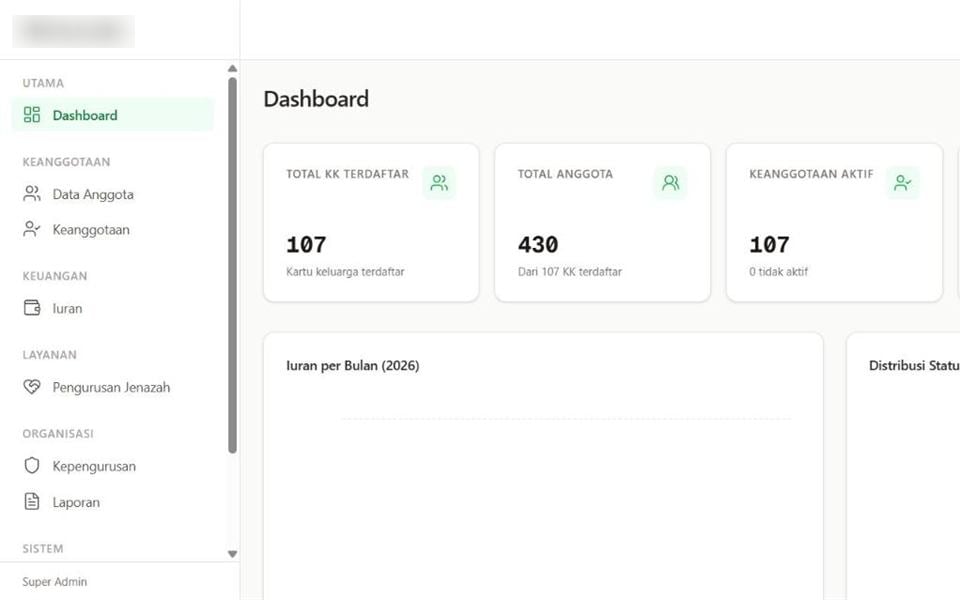Click the Iuran wallet icon
Screen dimensions: 960x600
[x=32, y=307]
